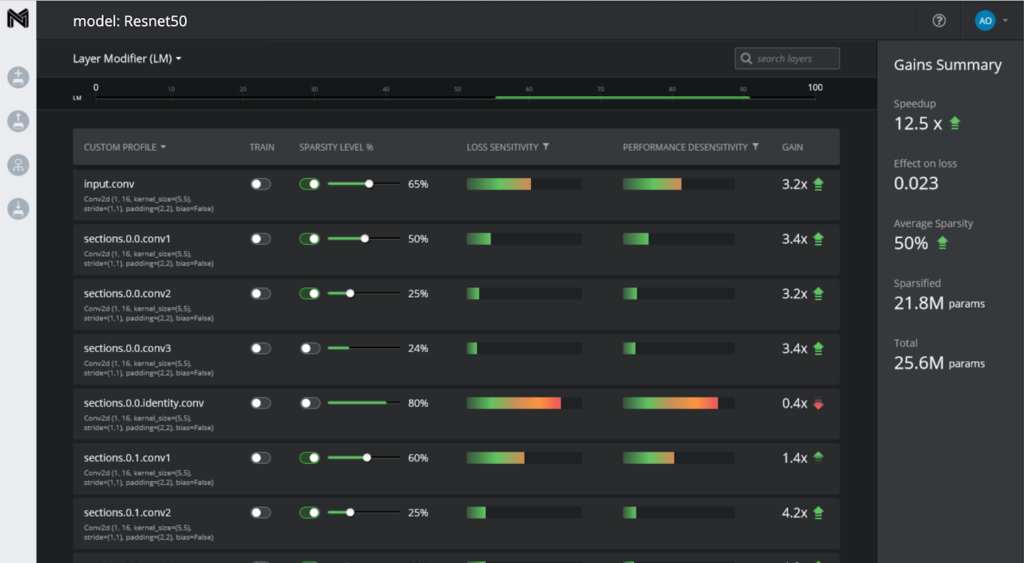Select the sections.0.0.conv3 layer name
This screenshot has width=1024, height=563.
pos(127,349)
